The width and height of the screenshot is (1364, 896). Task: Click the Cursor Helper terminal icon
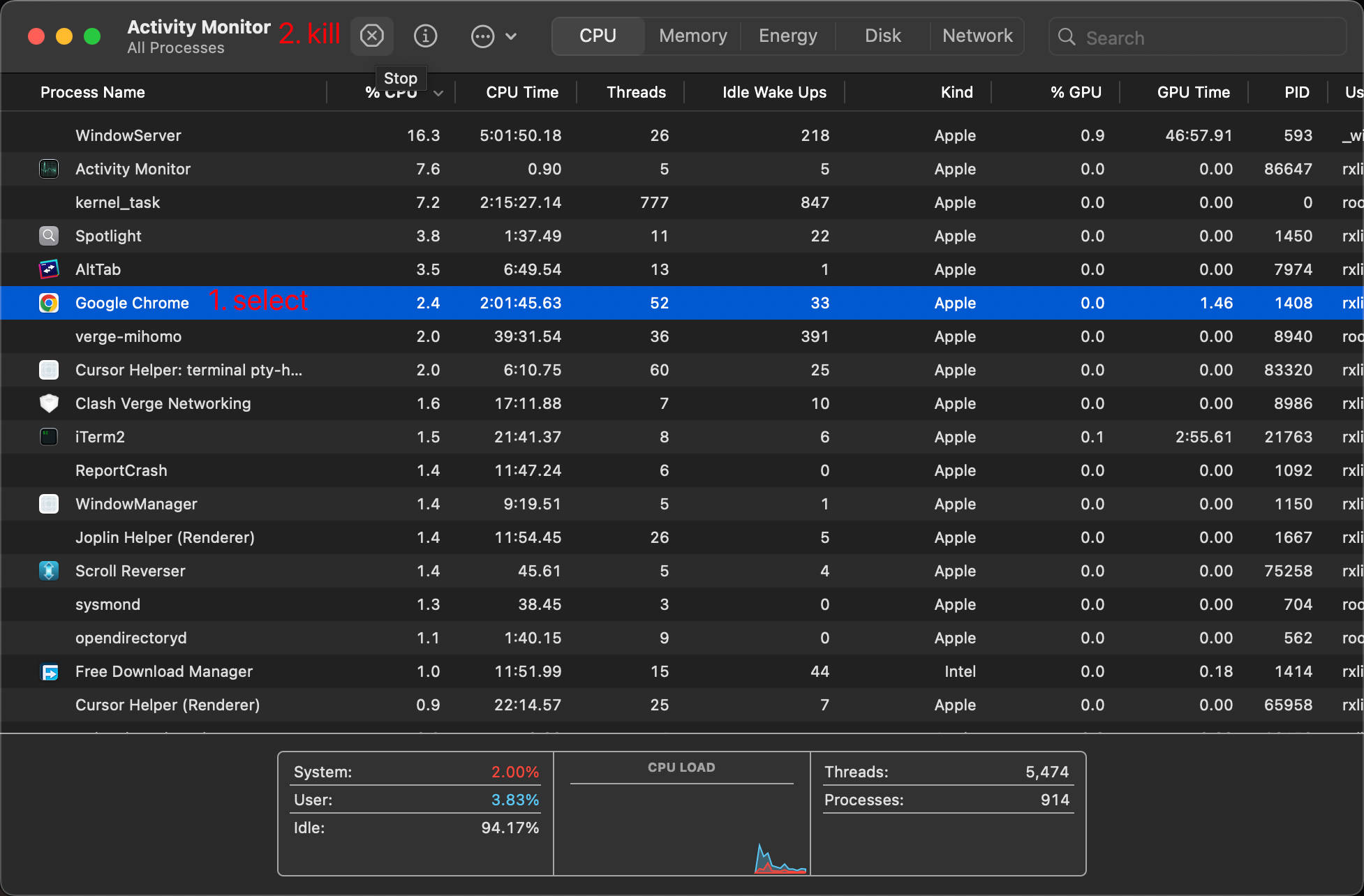click(49, 370)
